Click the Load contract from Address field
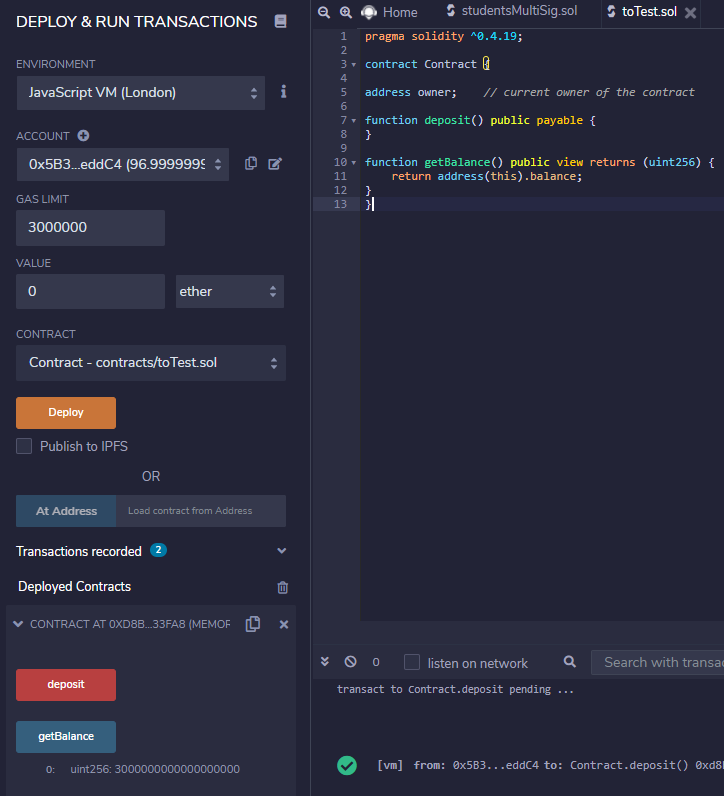Screen dimensions: 724x796 pyautogui.click(x=201, y=511)
